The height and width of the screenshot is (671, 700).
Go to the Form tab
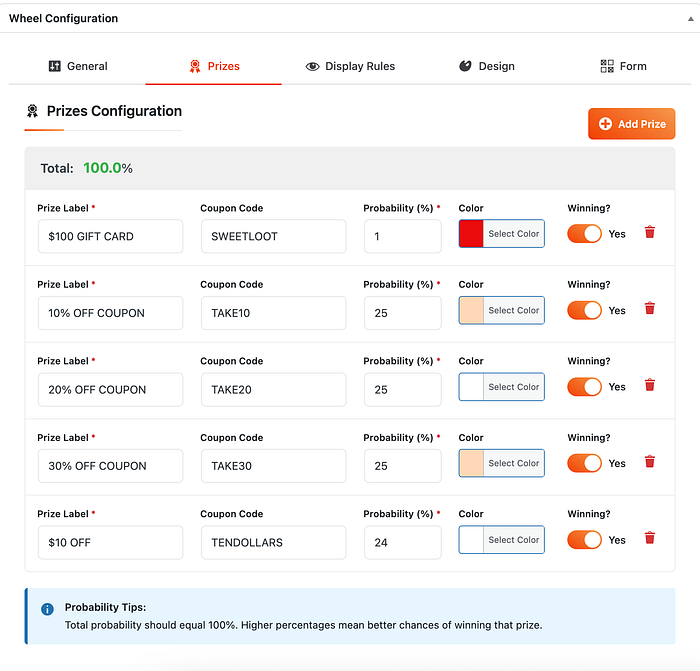[x=623, y=66]
